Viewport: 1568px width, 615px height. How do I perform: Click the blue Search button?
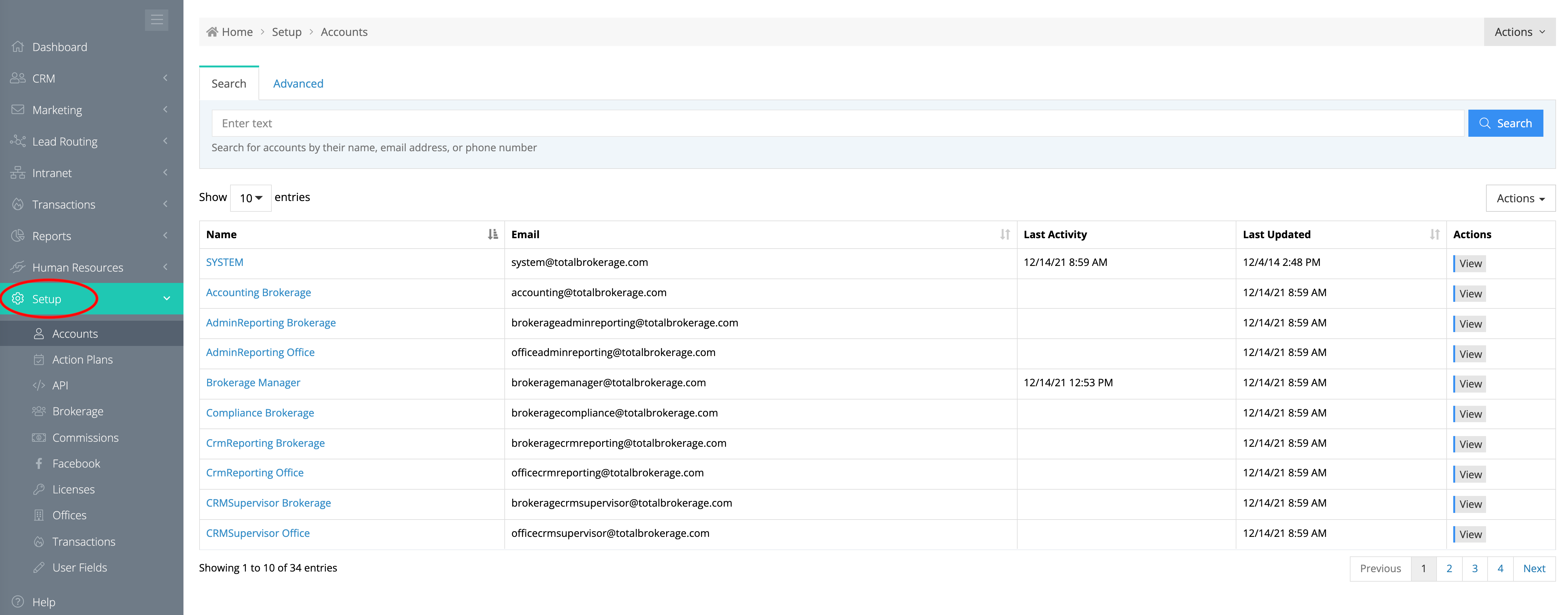coord(1505,124)
